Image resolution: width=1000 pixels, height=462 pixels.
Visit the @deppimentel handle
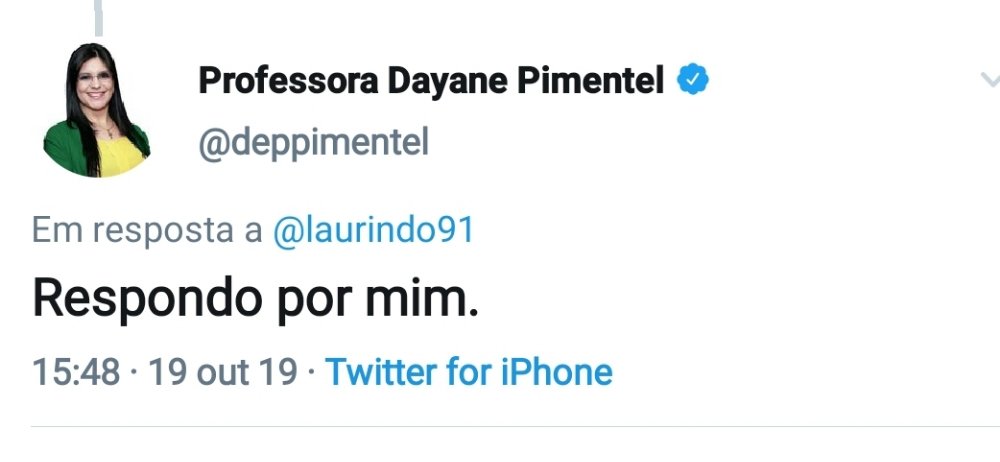pyautogui.click(x=313, y=143)
